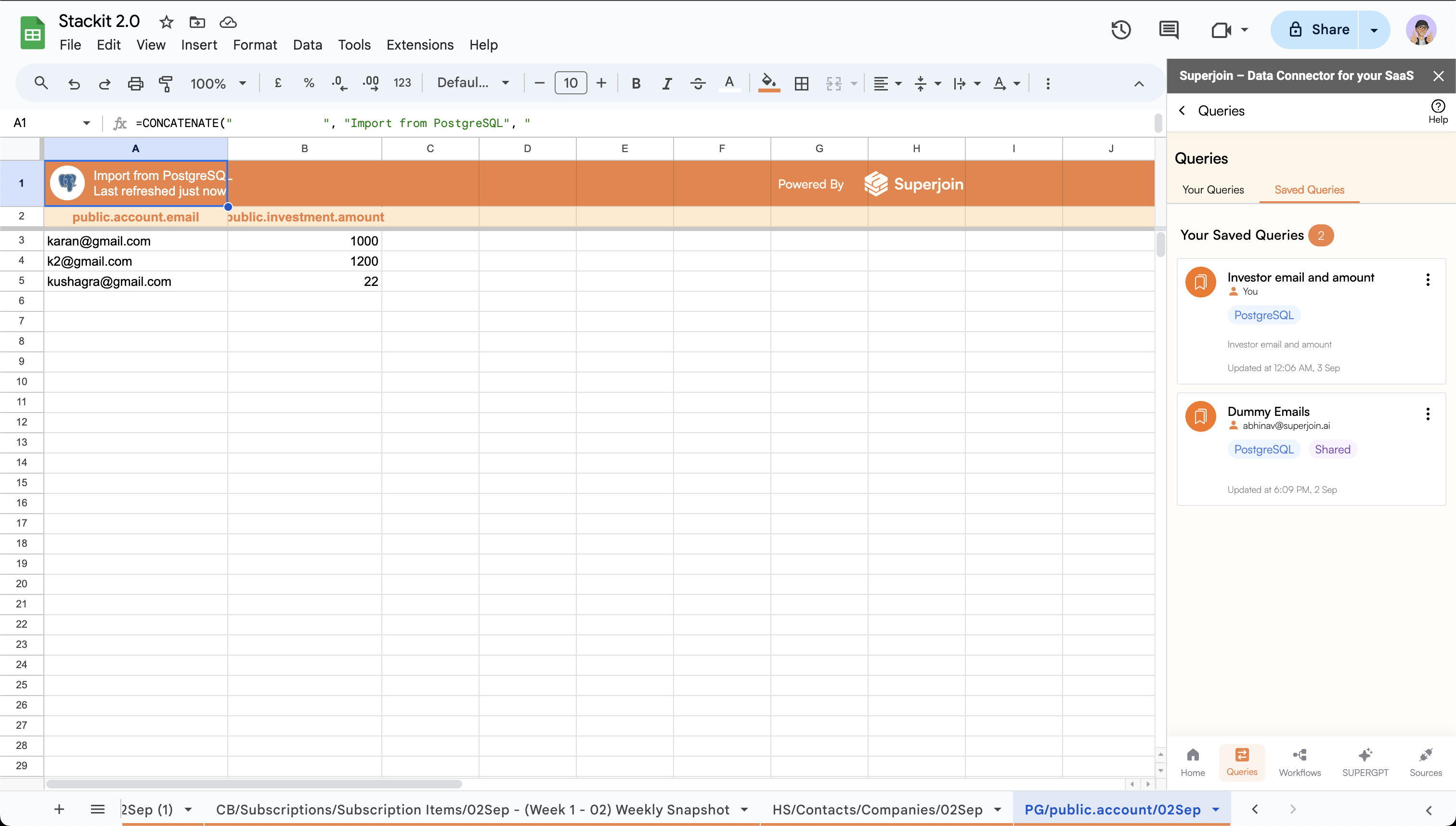Toggle italic formatting
This screenshot has width=1456, height=826.
pyautogui.click(x=667, y=83)
